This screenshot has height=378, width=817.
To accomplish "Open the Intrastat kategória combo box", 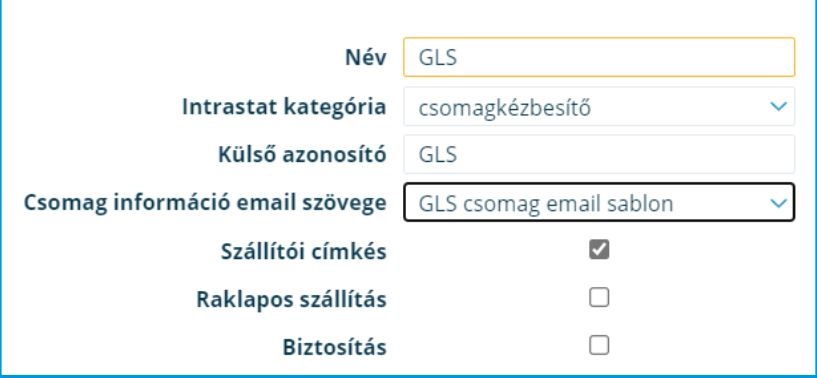I will (x=599, y=106).
